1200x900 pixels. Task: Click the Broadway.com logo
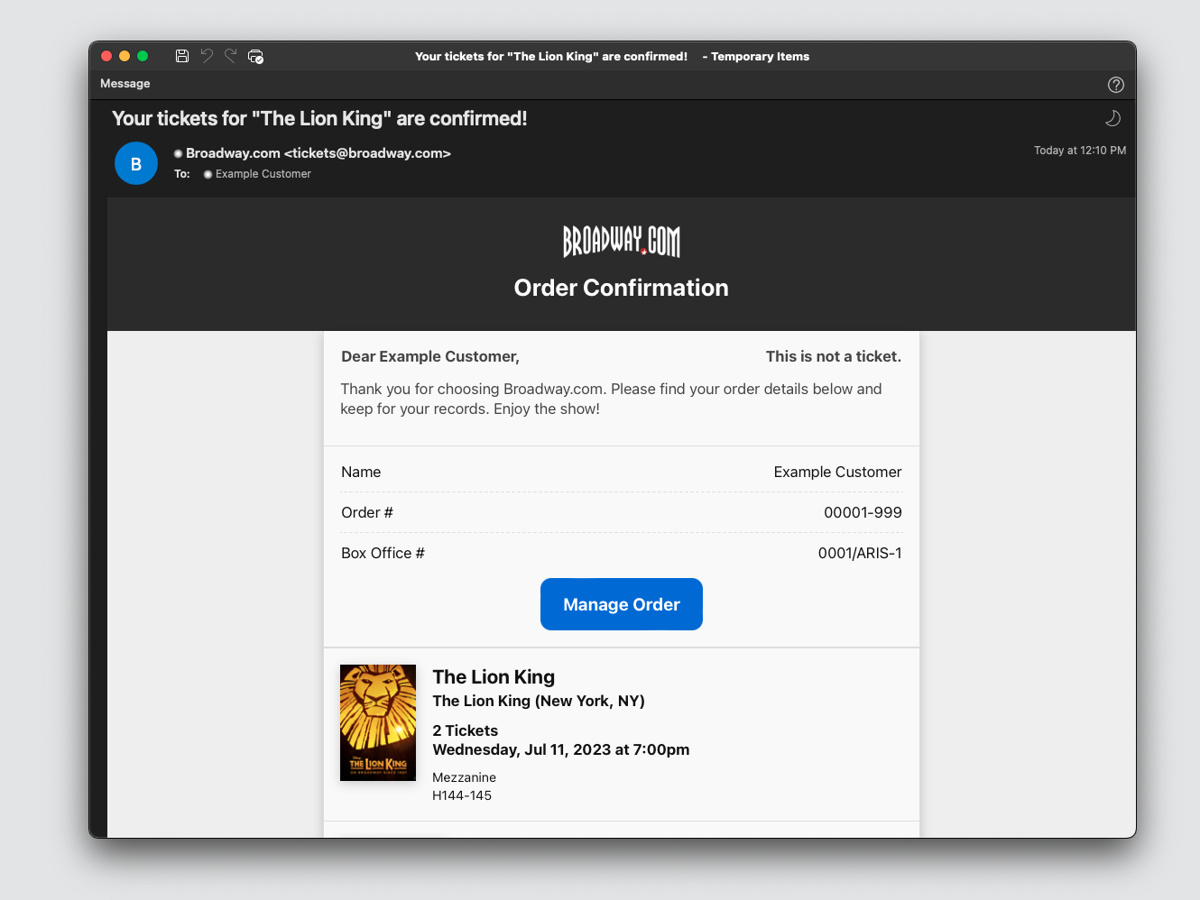(x=621, y=241)
